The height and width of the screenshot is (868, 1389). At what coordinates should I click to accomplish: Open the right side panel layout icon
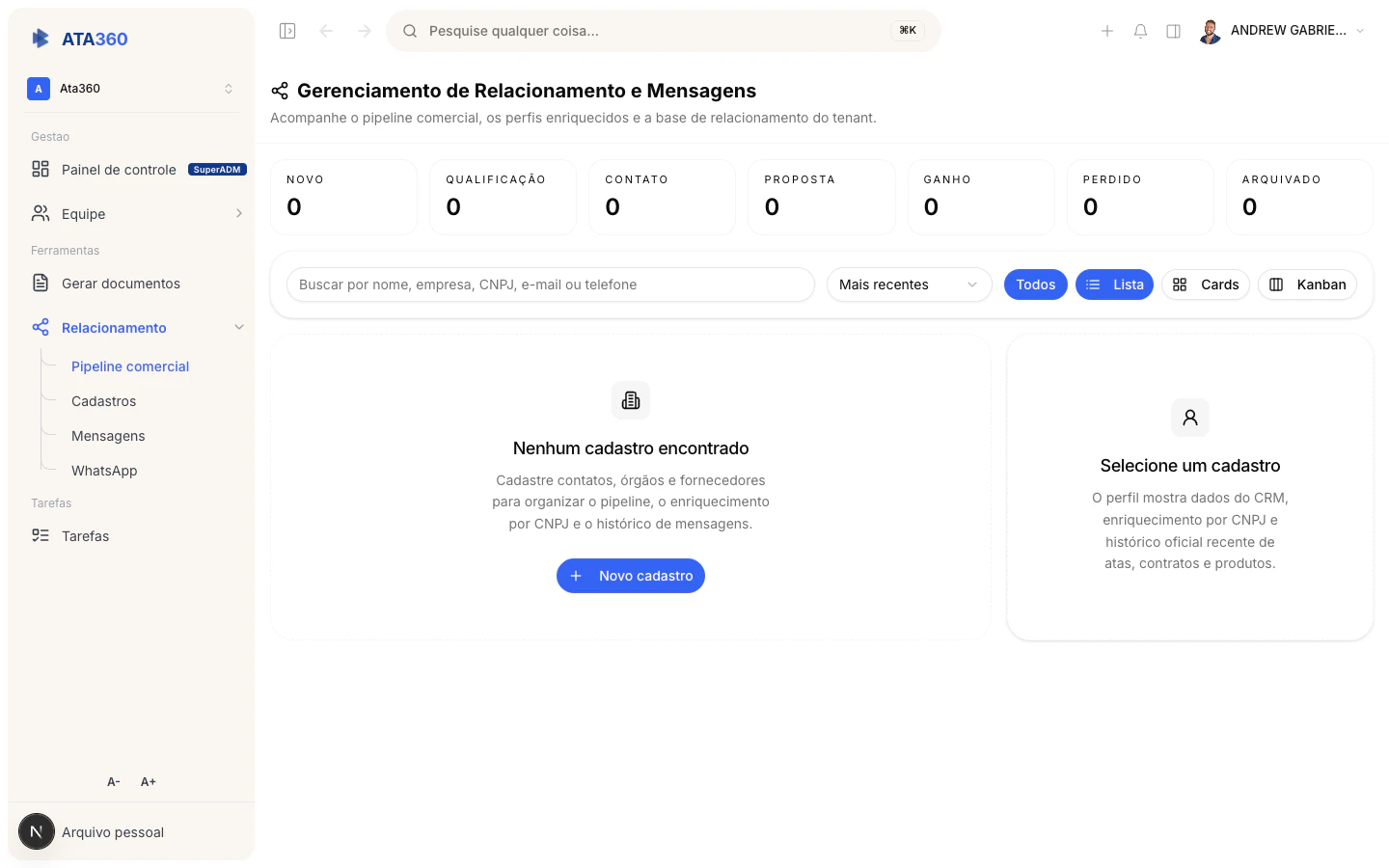tap(1173, 30)
